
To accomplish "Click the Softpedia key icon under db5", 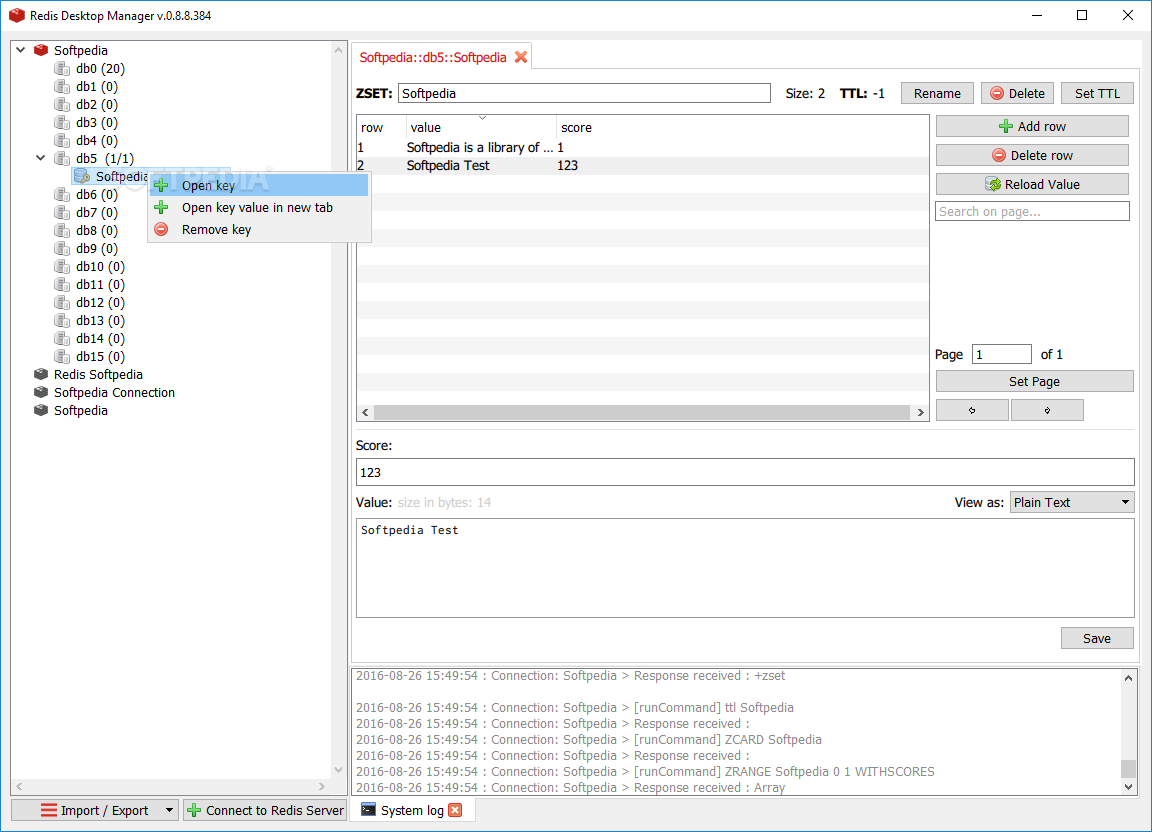I will (x=82, y=176).
